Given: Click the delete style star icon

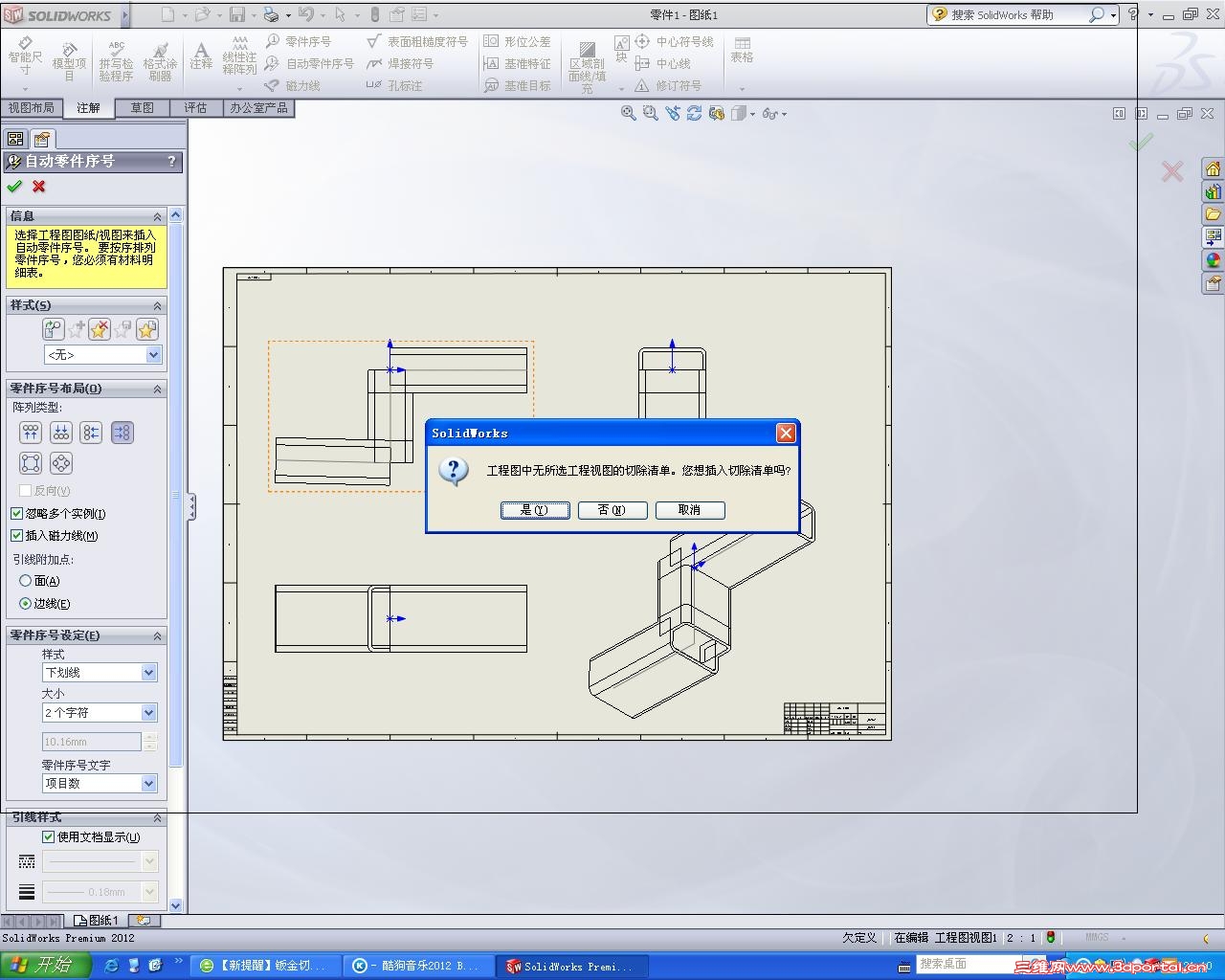Looking at the screenshot, I should tap(100, 330).
